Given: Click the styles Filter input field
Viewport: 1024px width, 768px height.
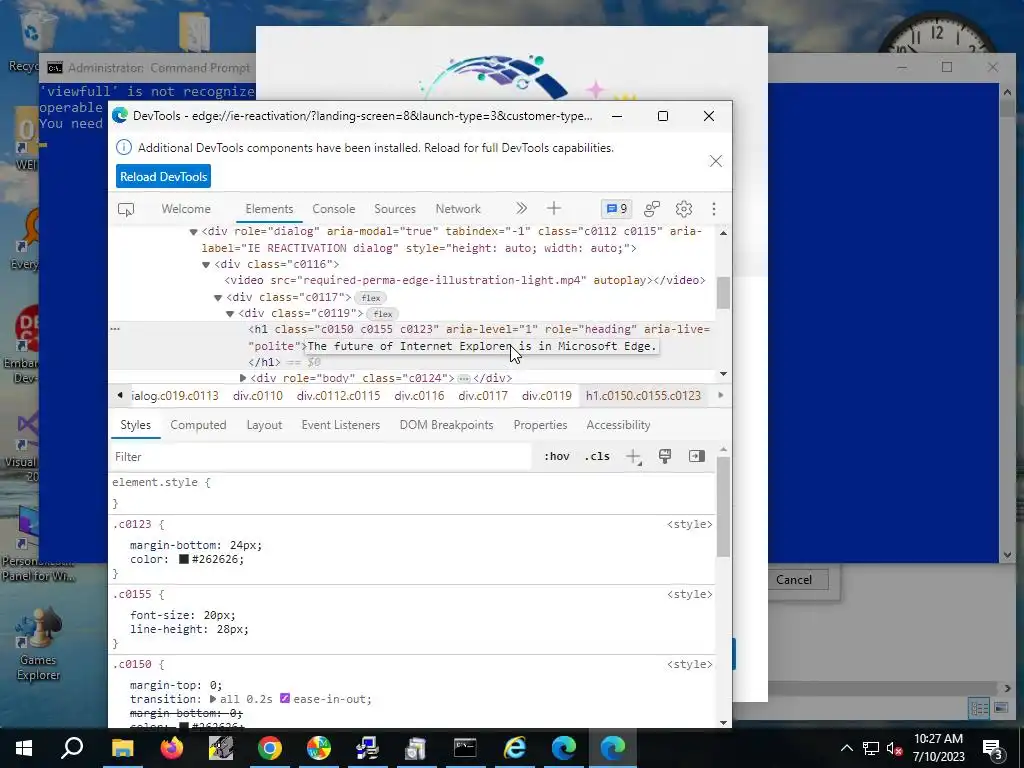Looking at the screenshot, I should pyautogui.click(x=320, y=456).
